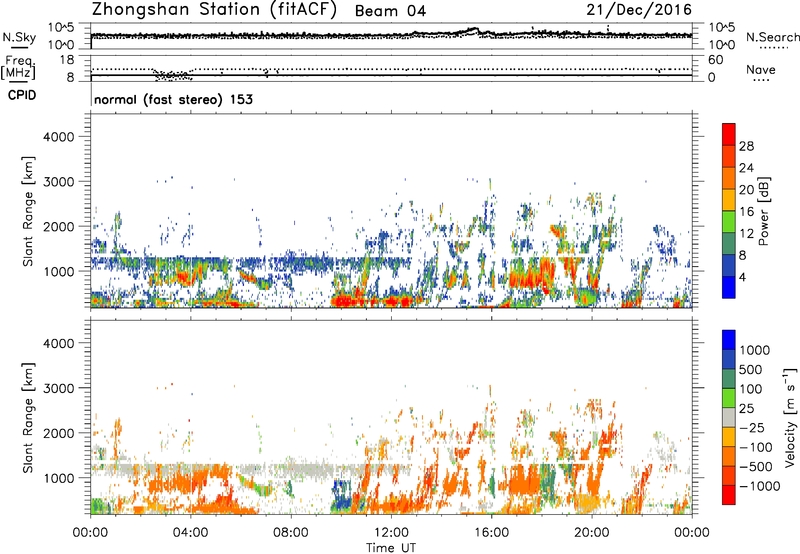
Task: Select velocity band between -500 and -1000
Action: pos(729,475)
